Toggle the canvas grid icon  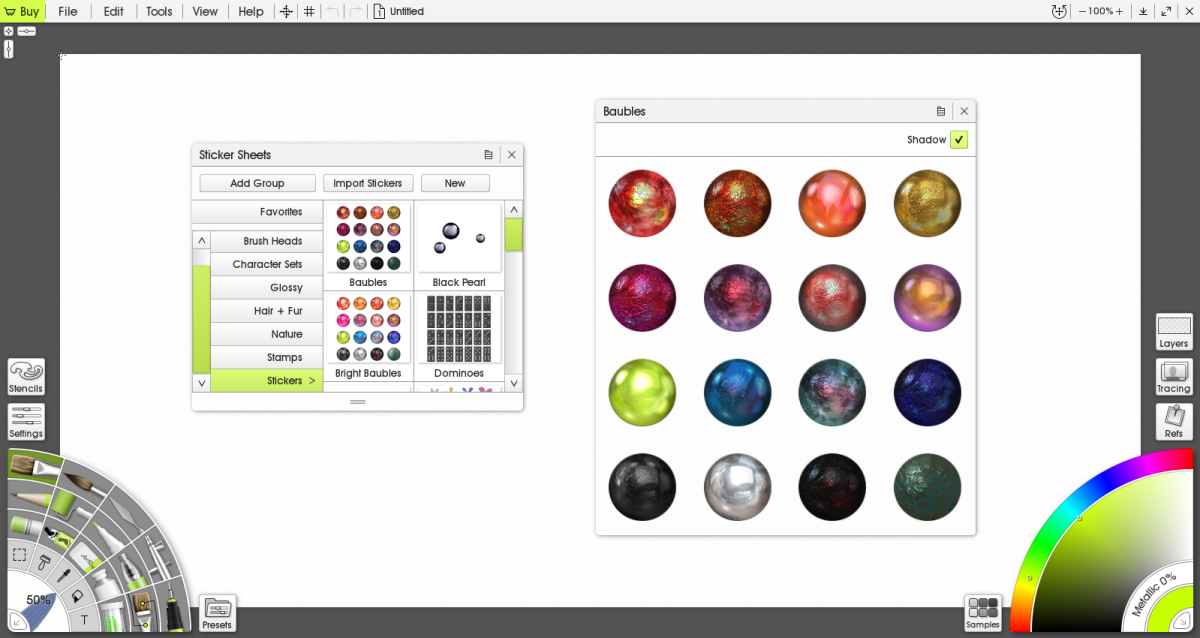pyautogui.click(x=309, y=11)
